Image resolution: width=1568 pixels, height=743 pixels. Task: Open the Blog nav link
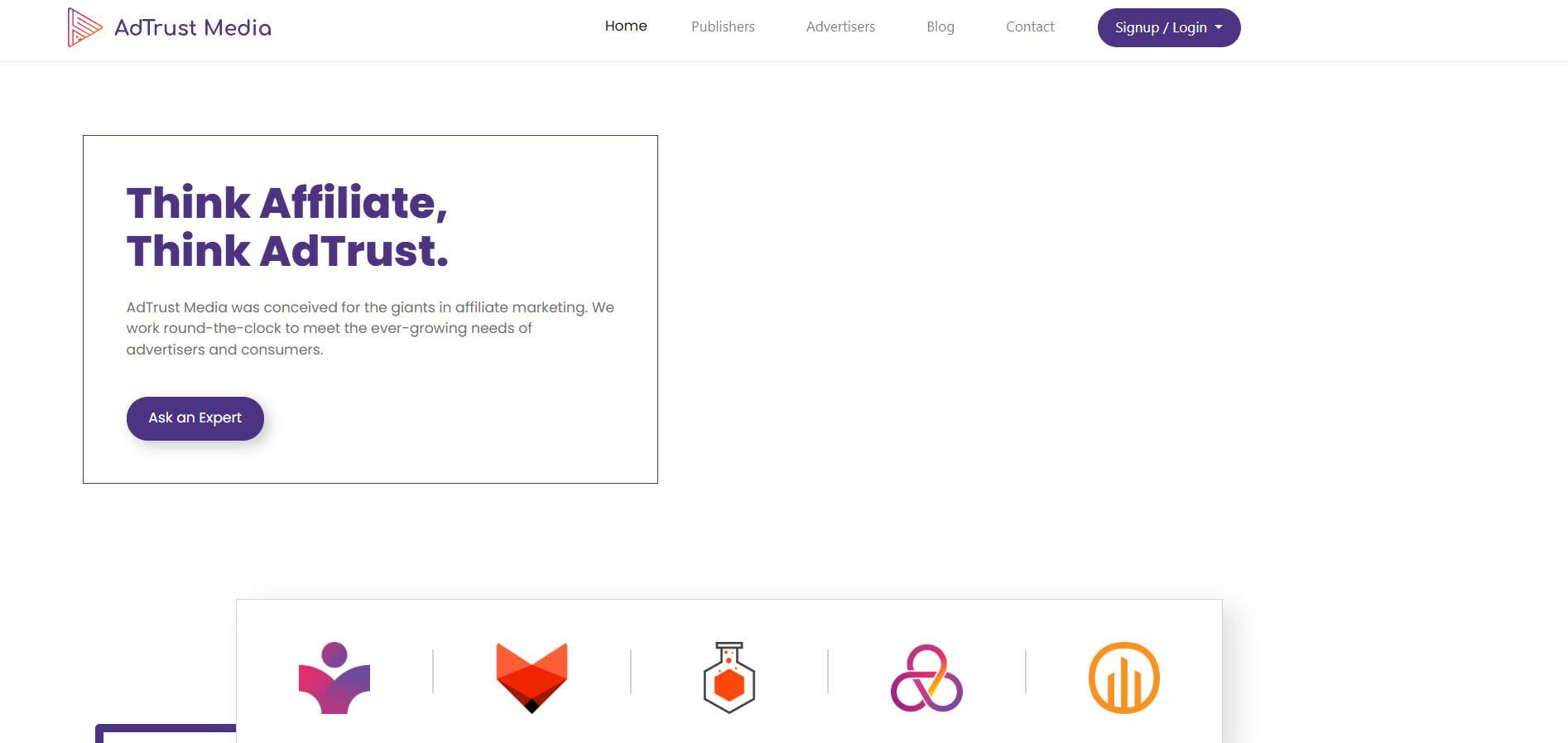coord(940,27)
